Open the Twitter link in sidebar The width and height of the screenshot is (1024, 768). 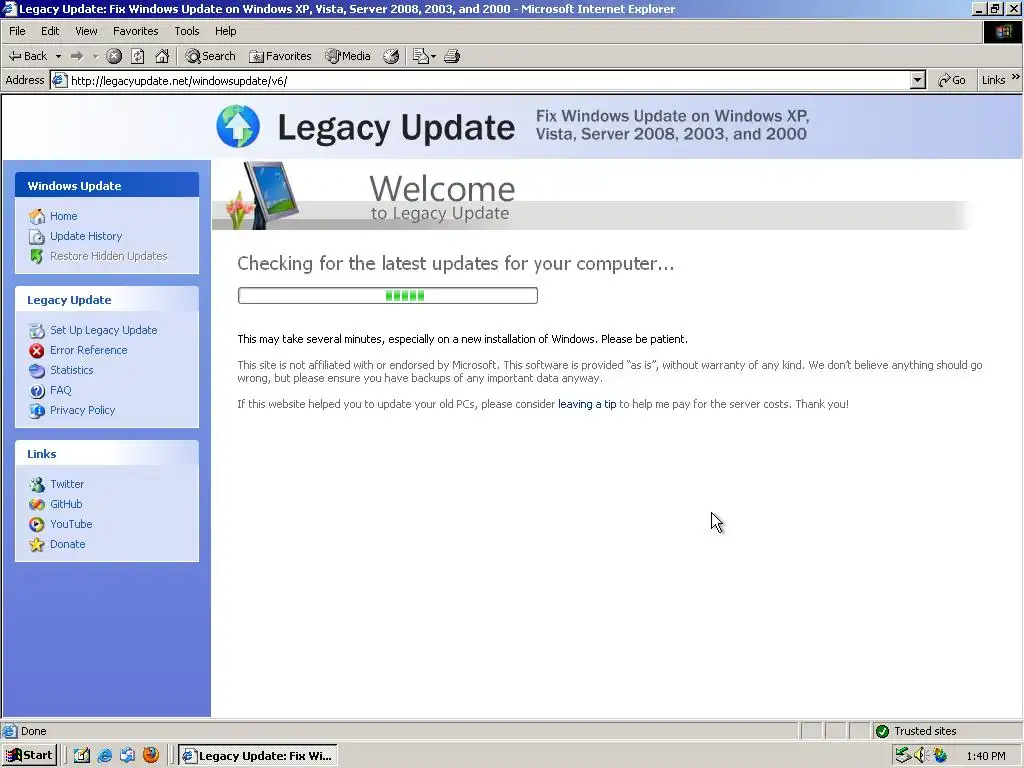(x=67, y=485)
